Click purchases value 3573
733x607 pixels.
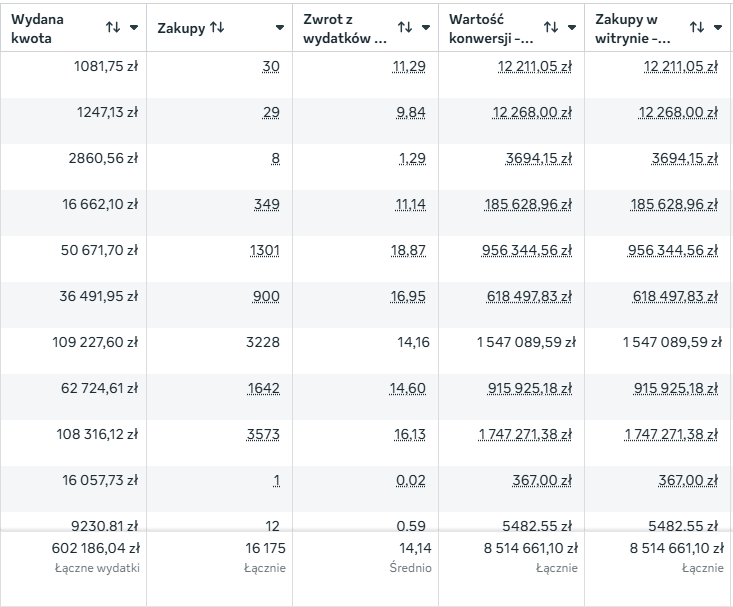tap(264, 434)
